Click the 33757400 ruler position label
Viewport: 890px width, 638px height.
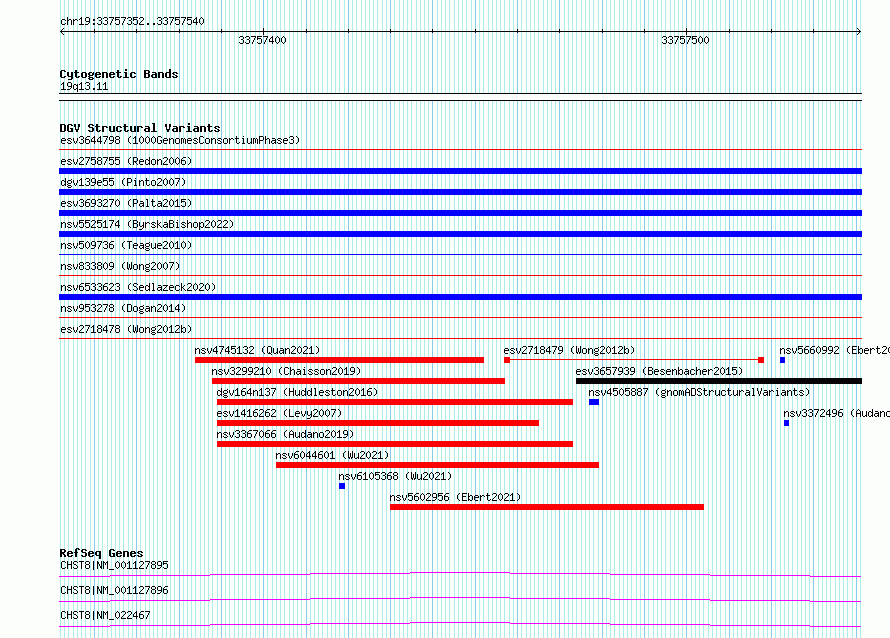coord(262,40)
